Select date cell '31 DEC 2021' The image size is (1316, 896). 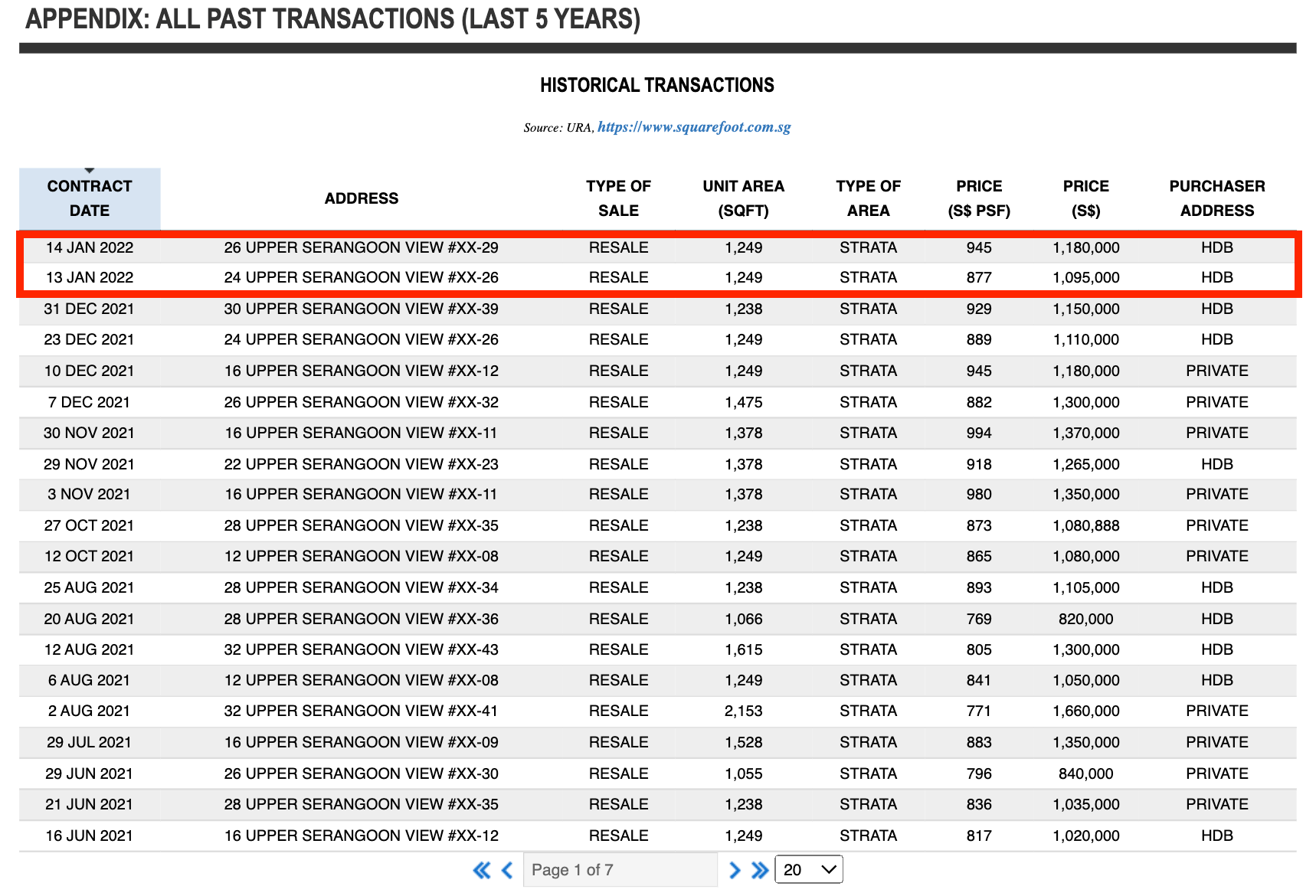pos(90,309)
